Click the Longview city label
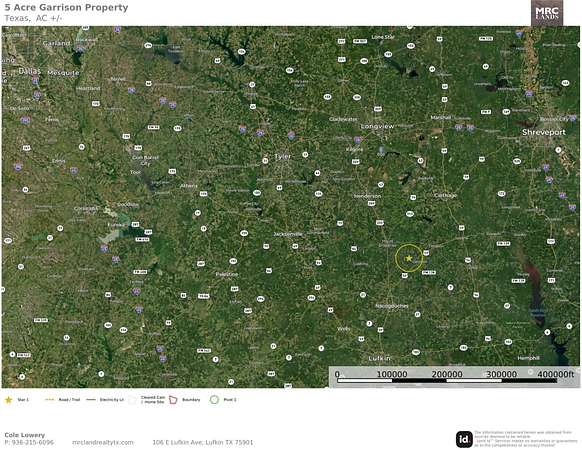The height and width of the screenshot is (450, 582). click(x=377, y=126)
